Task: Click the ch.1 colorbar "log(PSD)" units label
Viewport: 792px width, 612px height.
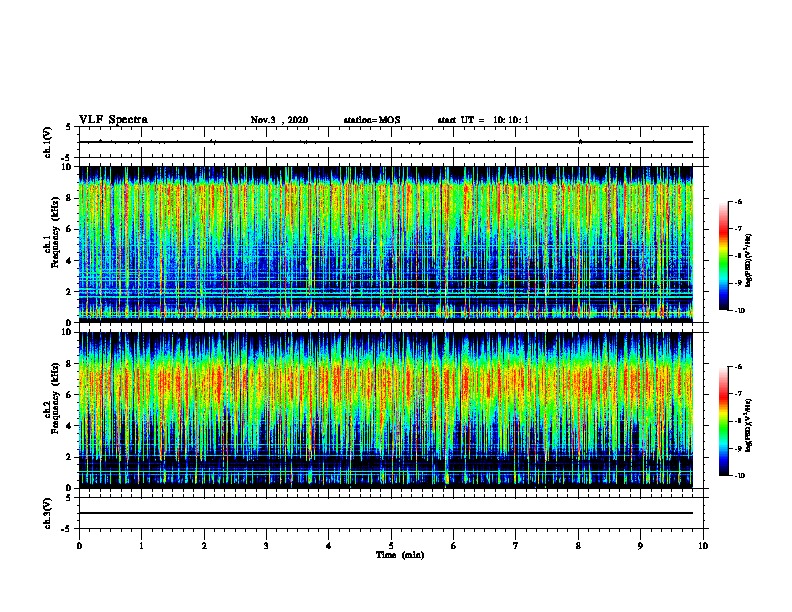Action: [x=749, y=260]
